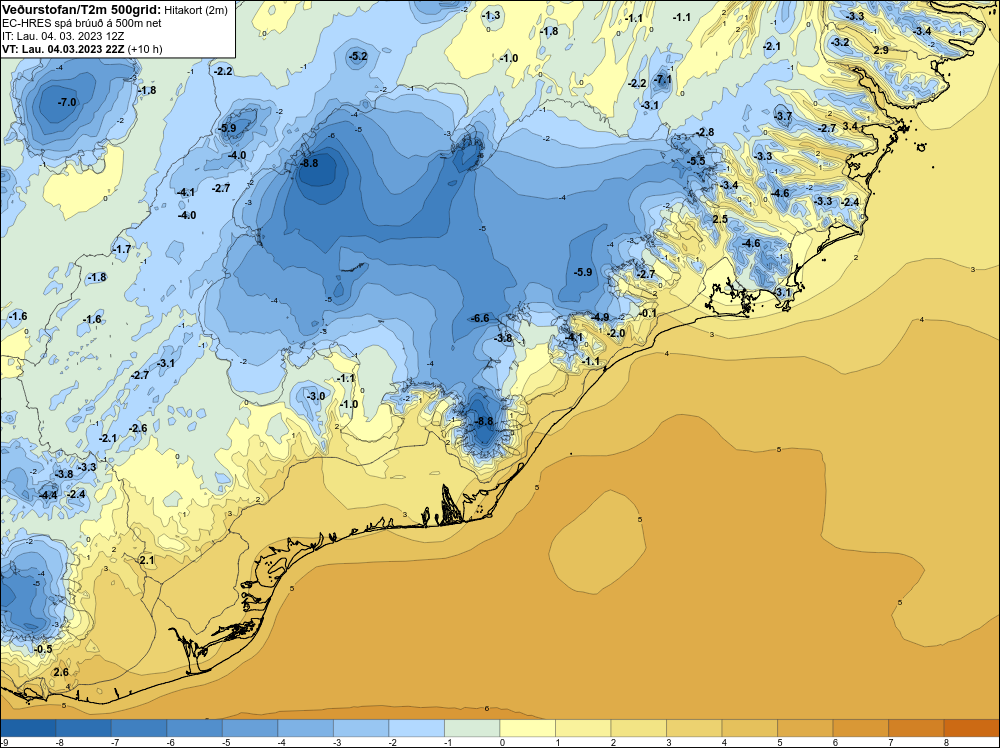The height and width of the screenshot is (748, 1000).
Task: Click the valid time "VT: Lau. 04.03.2023 22Z"
Action: 63,49
